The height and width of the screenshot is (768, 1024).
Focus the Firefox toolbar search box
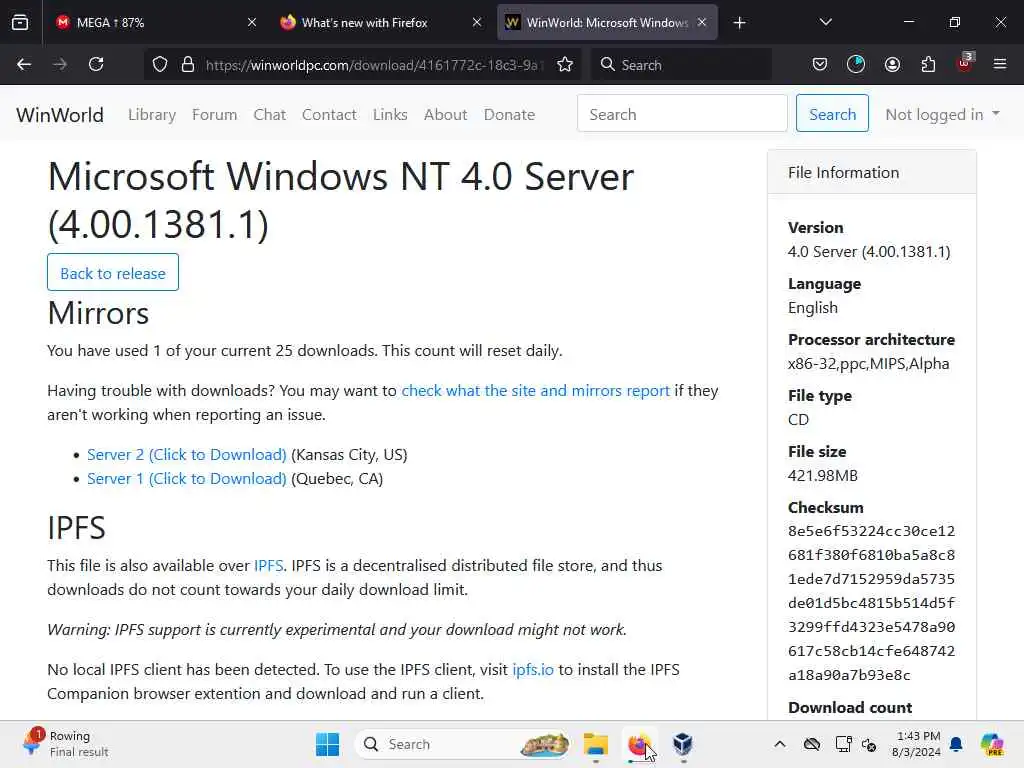click(x=681, y=65)
